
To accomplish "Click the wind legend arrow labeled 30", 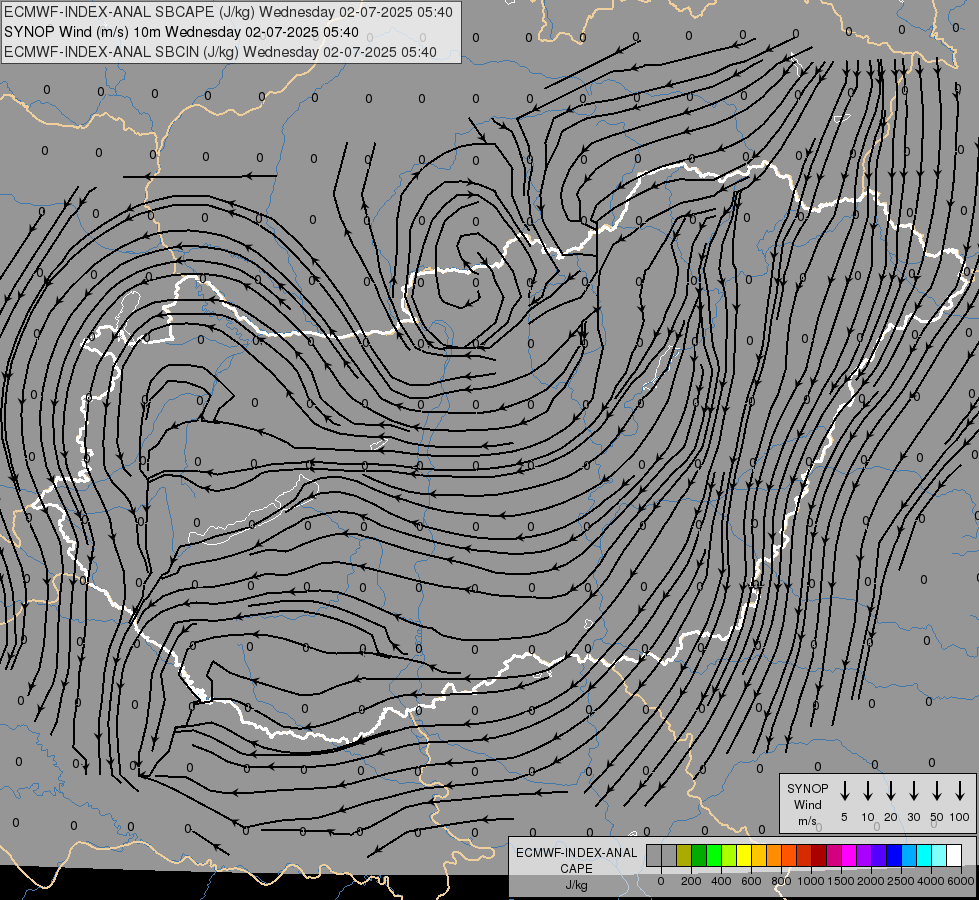I will tap(913, 790).
